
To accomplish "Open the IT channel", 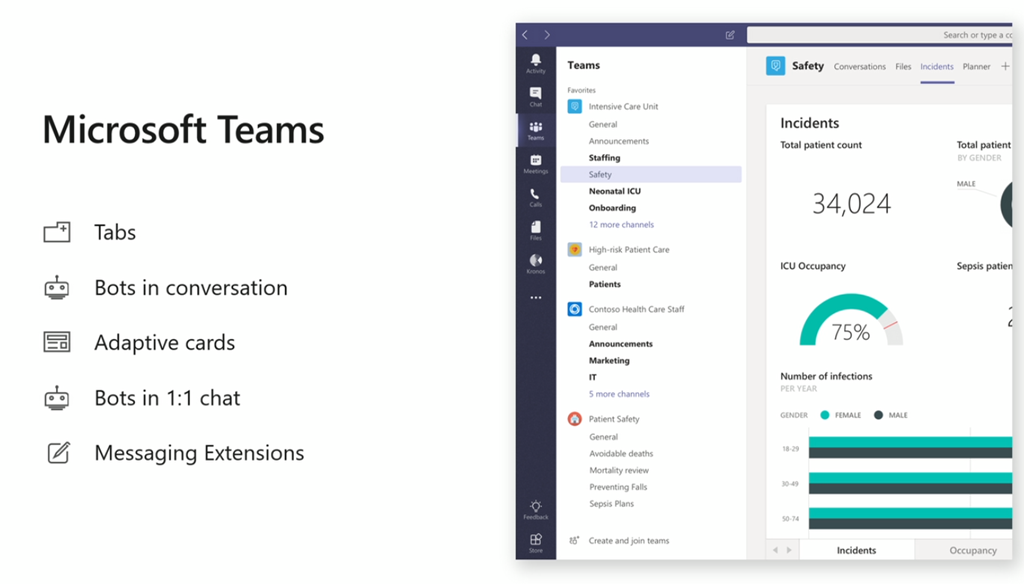I will (592, 377).
